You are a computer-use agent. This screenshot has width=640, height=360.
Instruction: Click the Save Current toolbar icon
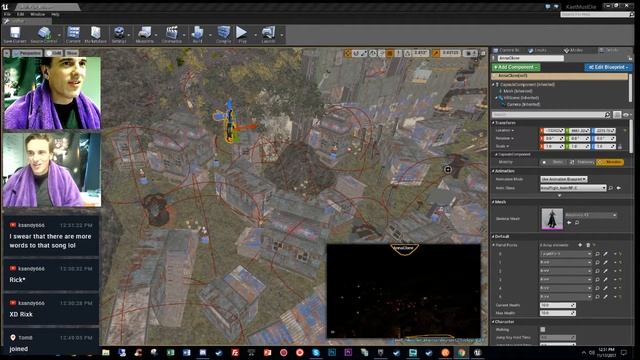[x=15, y=34]
